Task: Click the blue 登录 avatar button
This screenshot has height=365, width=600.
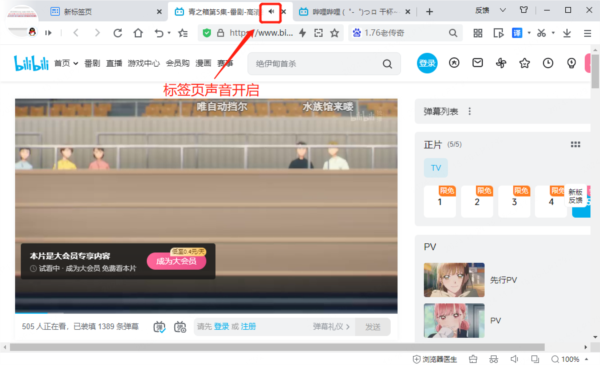Action: click(427, 63)
